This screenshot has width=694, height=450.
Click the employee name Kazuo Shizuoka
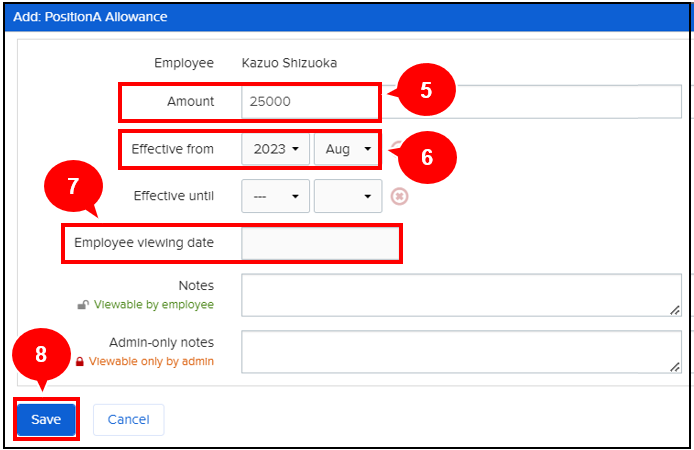[289, 63]
